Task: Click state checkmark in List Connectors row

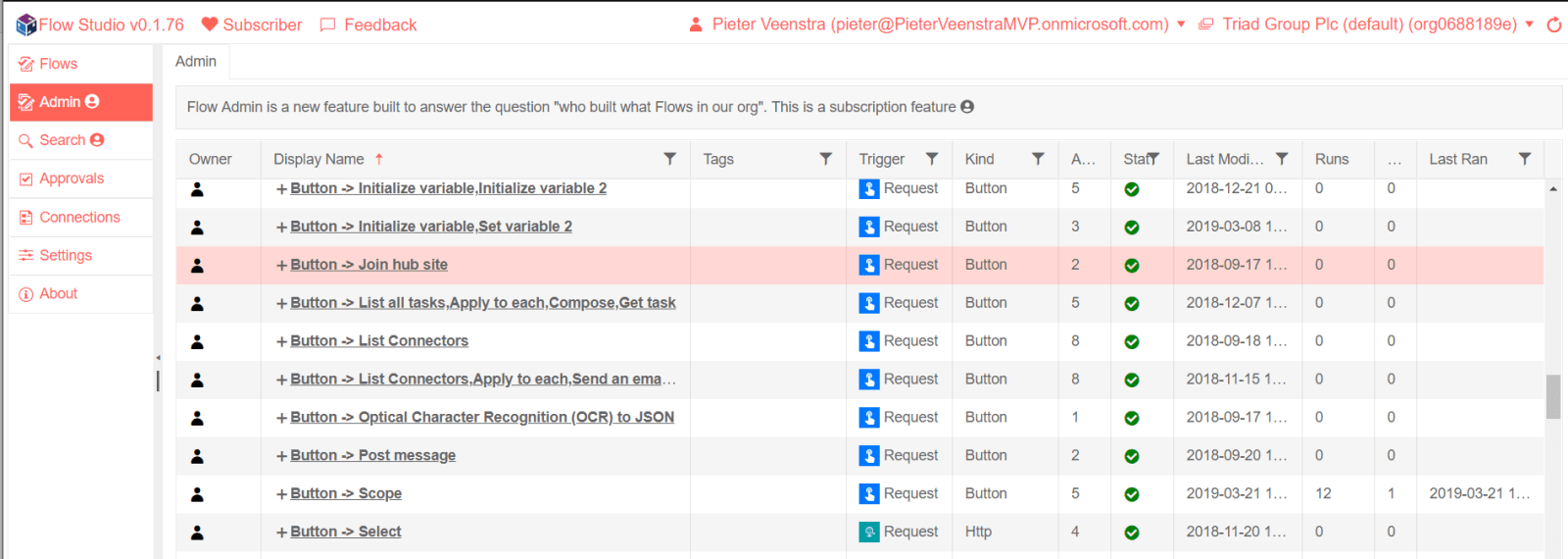Action: coord(1132,342)
